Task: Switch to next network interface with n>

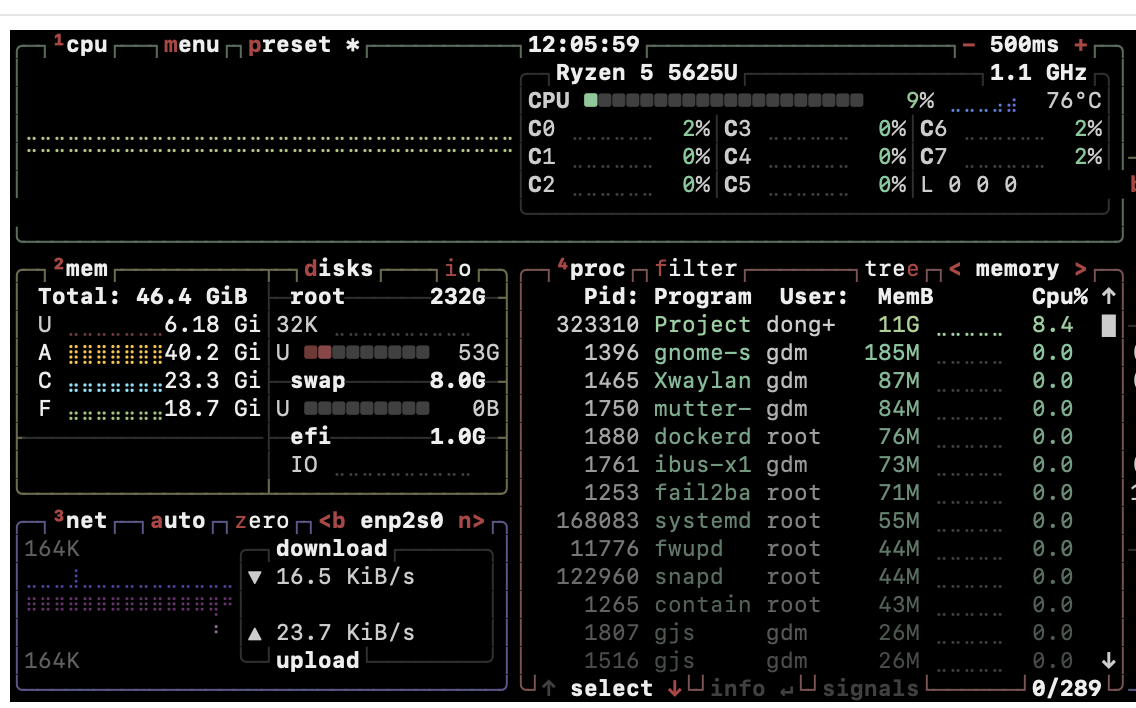Action: pyautogui.click(x=471, y=521)
